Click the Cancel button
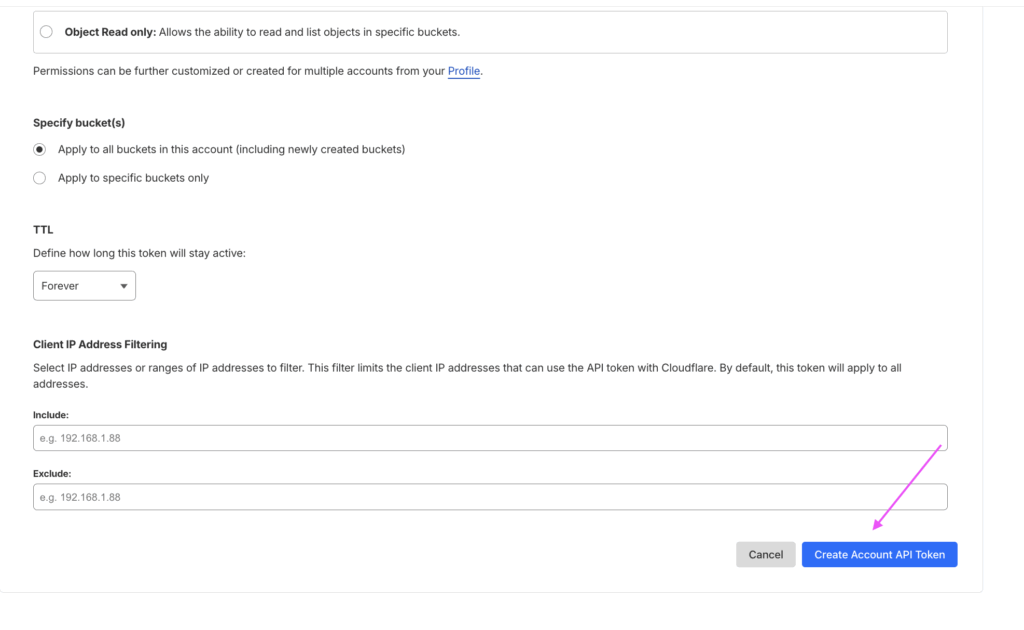 (765, 555)
